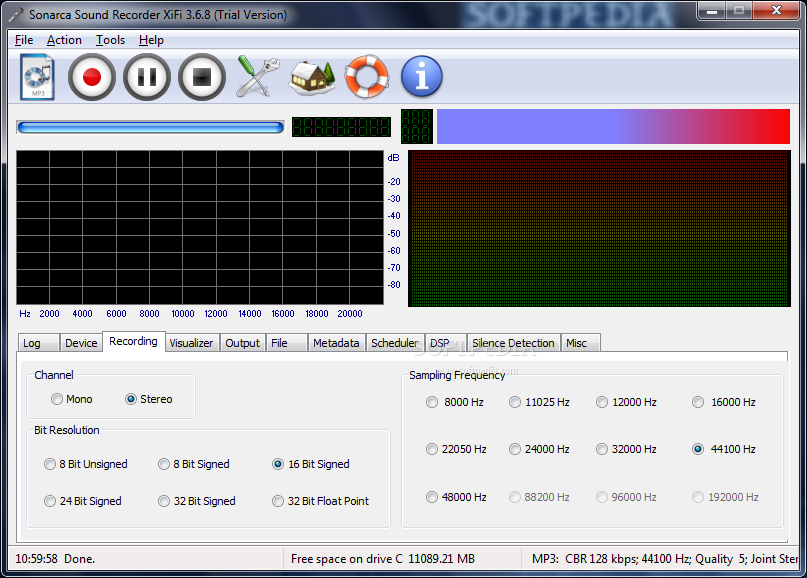Open the Help menu
The width and height of the screenshot is (807, 578).
coord(151,40)
